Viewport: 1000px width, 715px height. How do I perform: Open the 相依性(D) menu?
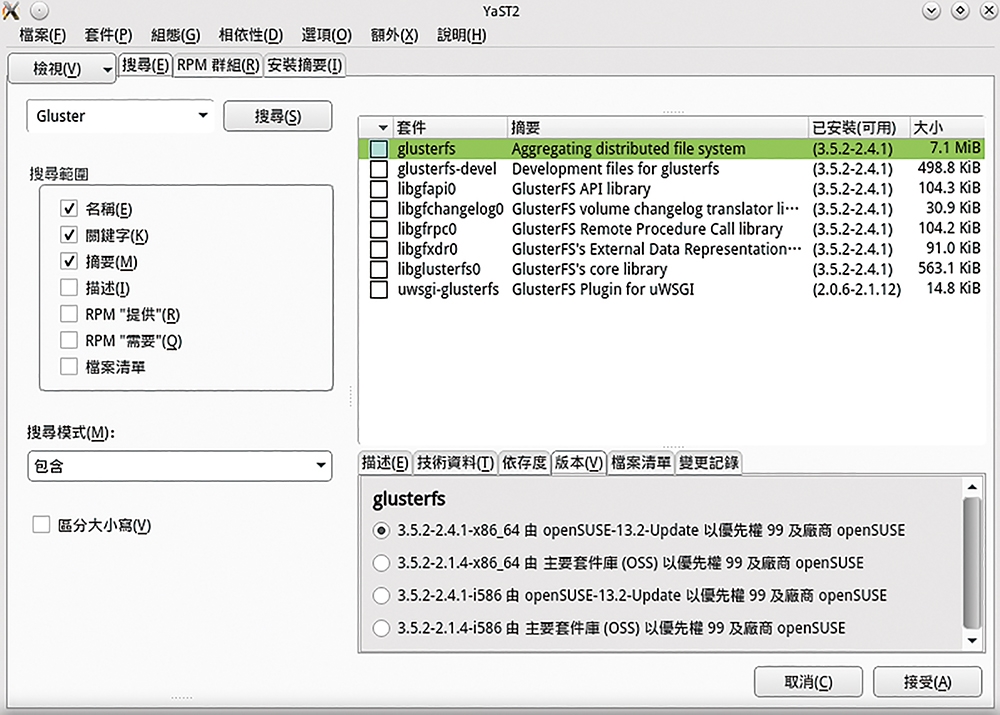tap(251, 35)
